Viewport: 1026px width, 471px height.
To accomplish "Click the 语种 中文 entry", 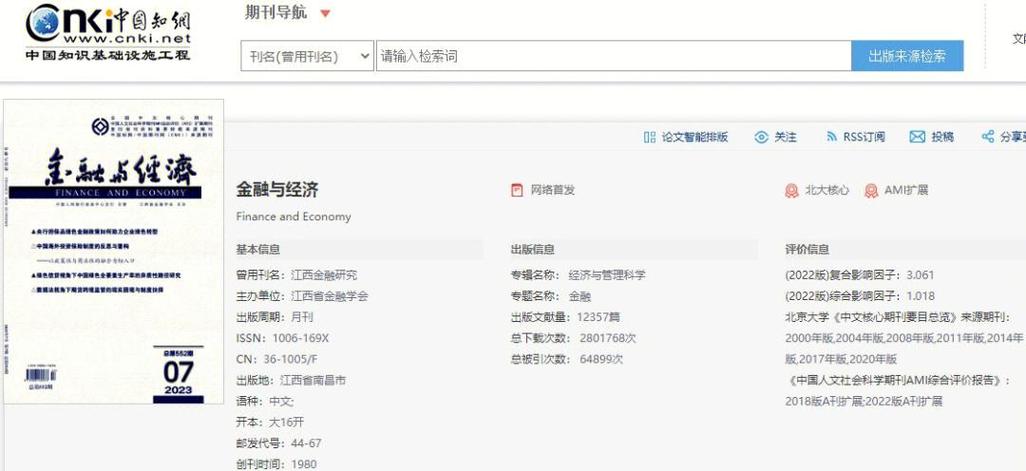I will tap(265, 401).
